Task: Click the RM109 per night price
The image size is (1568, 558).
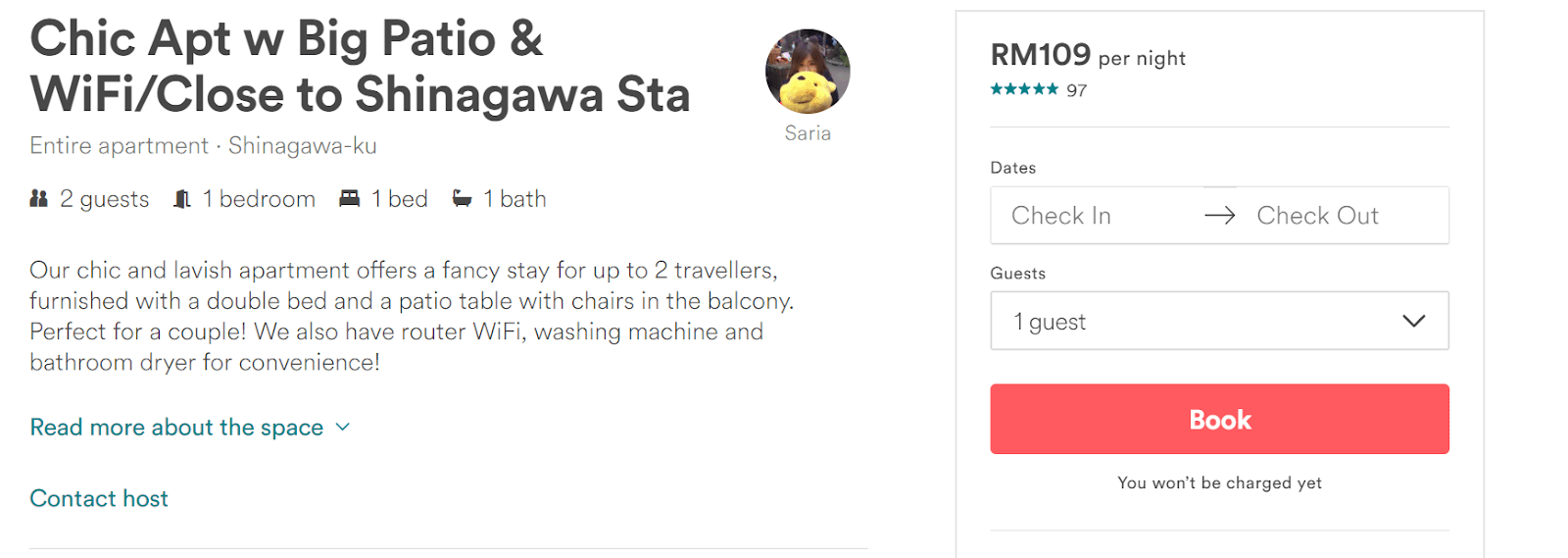Action: click(x=1088, y=56)
